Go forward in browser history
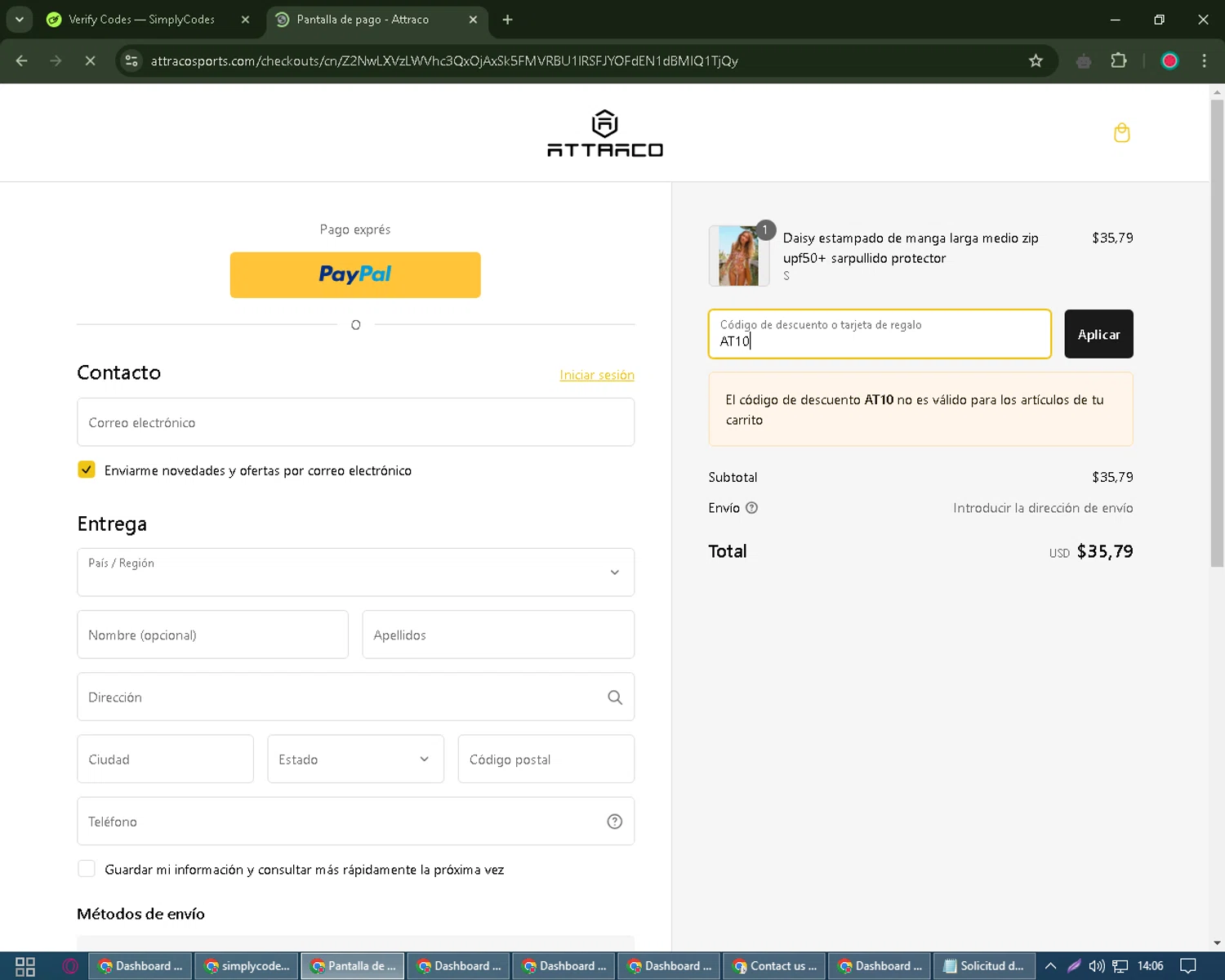This screenshot has height=980, width=1225. [56, 61]
